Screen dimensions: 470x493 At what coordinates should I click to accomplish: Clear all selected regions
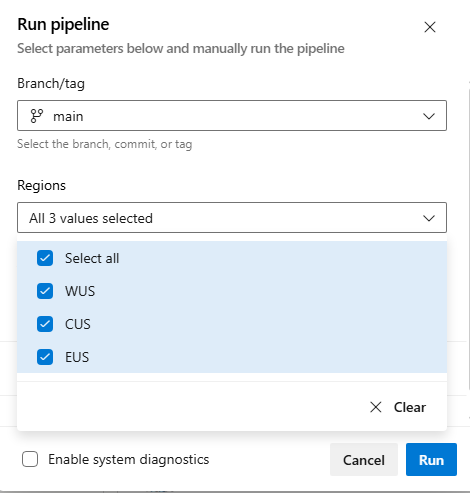click(x=398, y=407)
